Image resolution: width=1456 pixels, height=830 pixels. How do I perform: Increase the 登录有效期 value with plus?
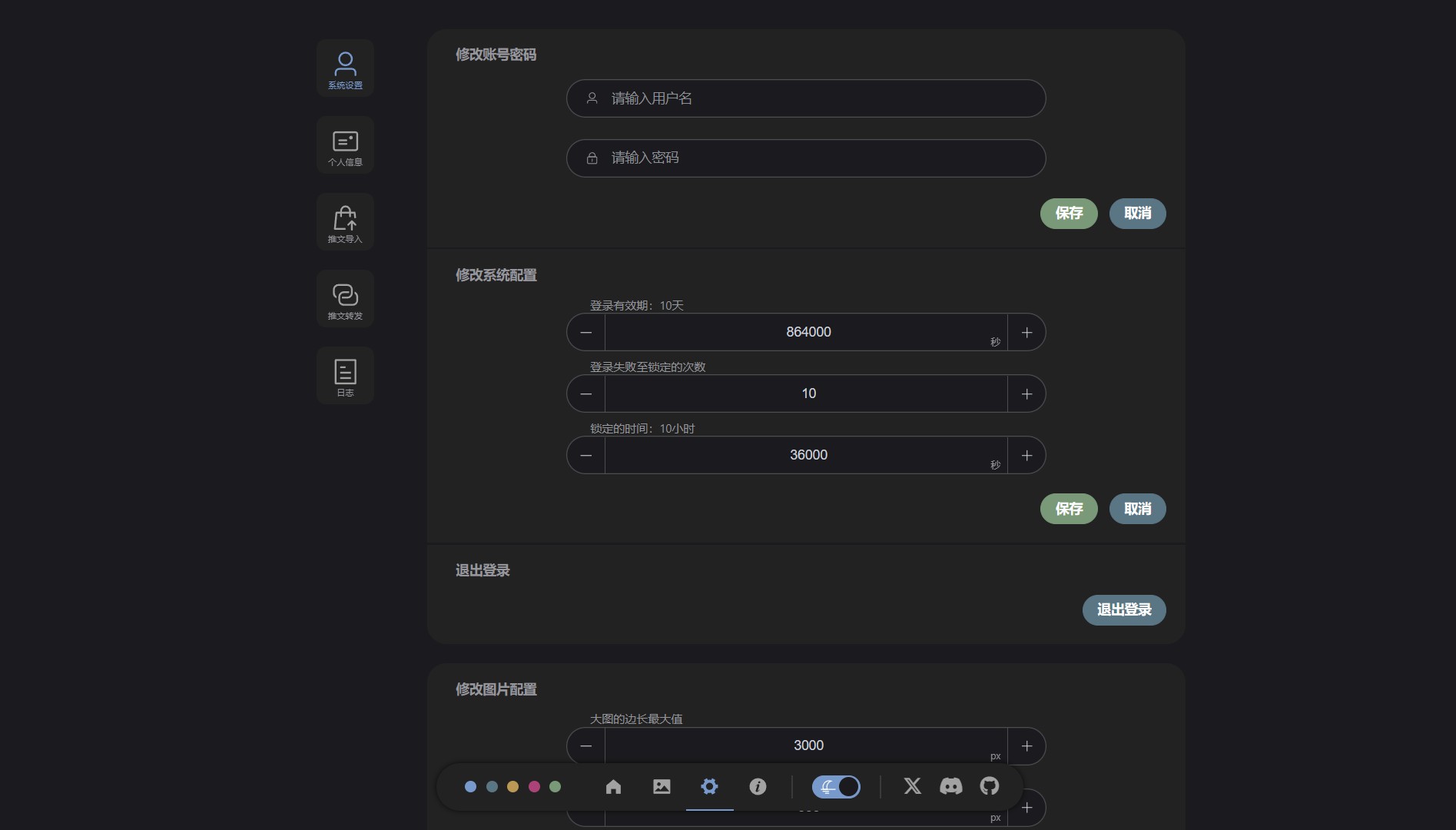click(1026, 332)
